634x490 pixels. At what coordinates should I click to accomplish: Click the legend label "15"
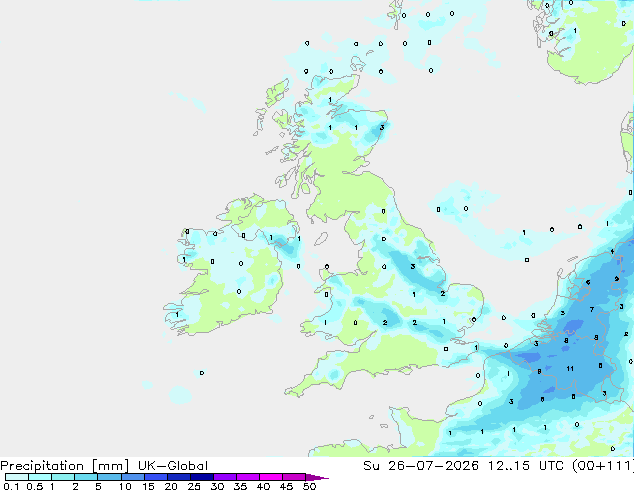tap(148, 486)
